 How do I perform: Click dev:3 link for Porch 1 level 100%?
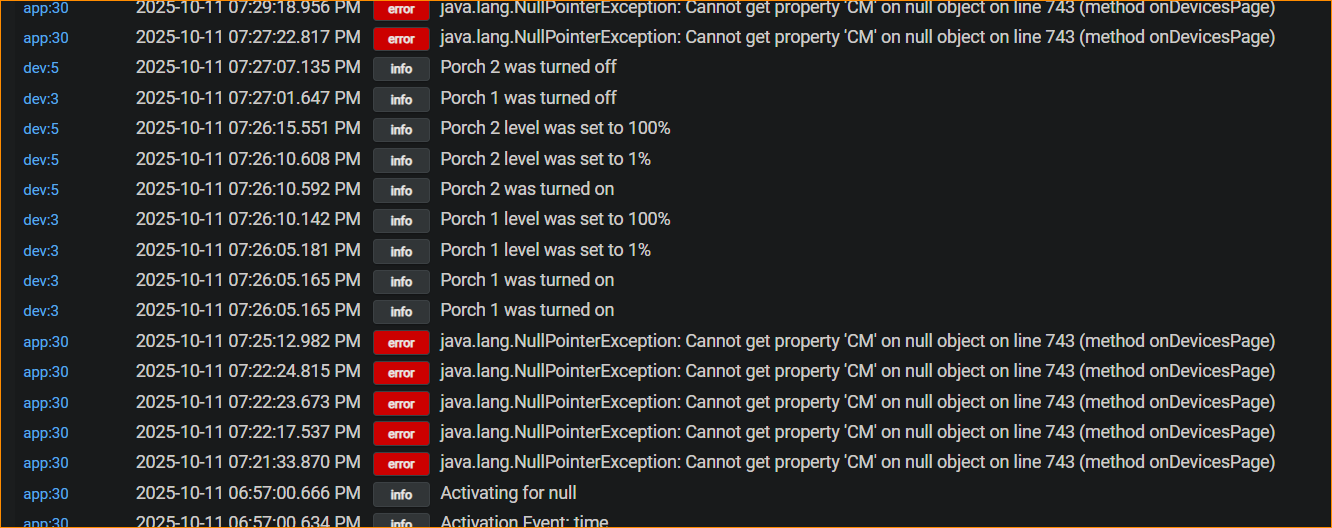[x=41, y=220]
